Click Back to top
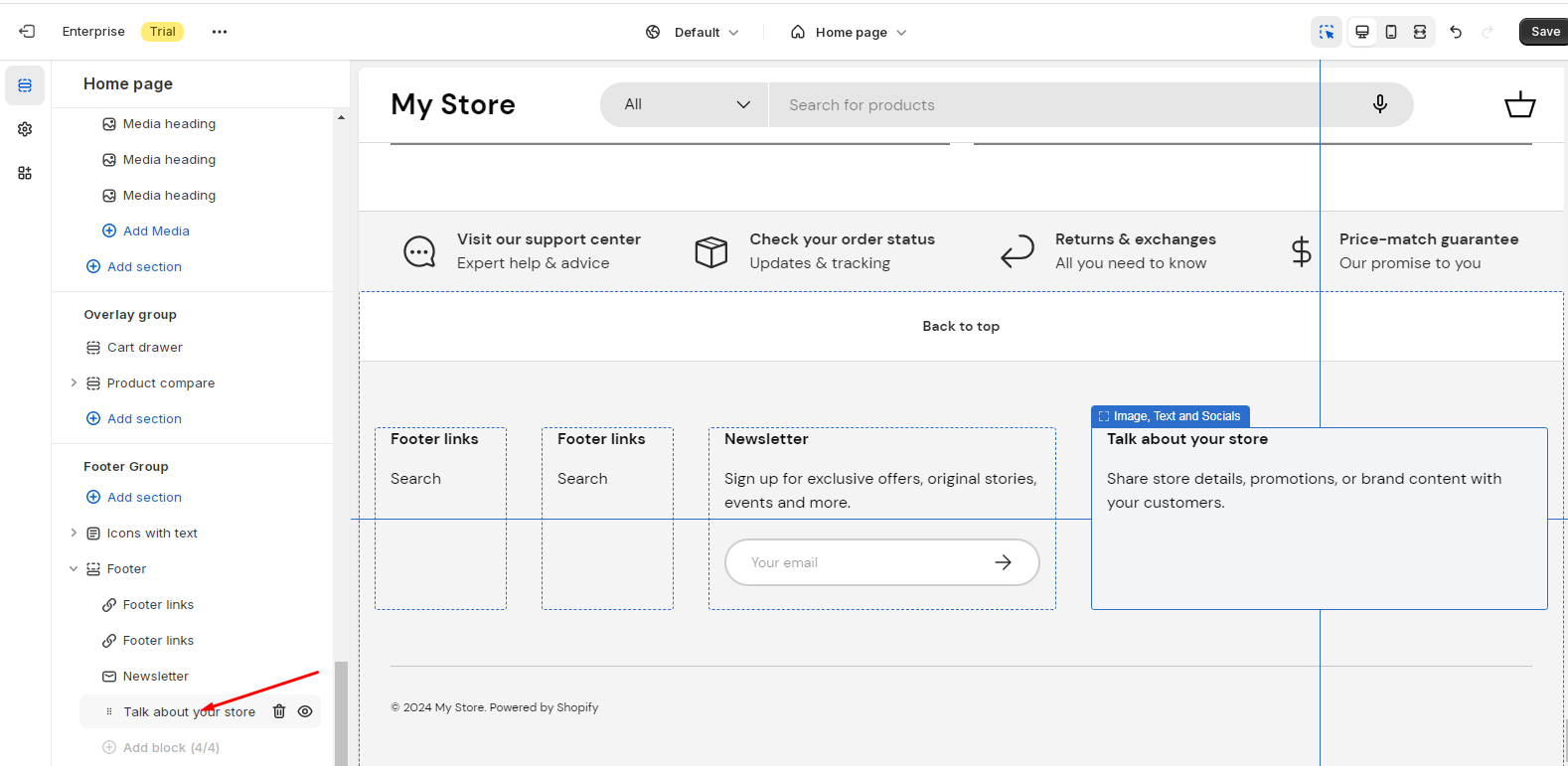The height and width of the screenshot is (766, 1568). pyautogui.click(x=961, y=326)
